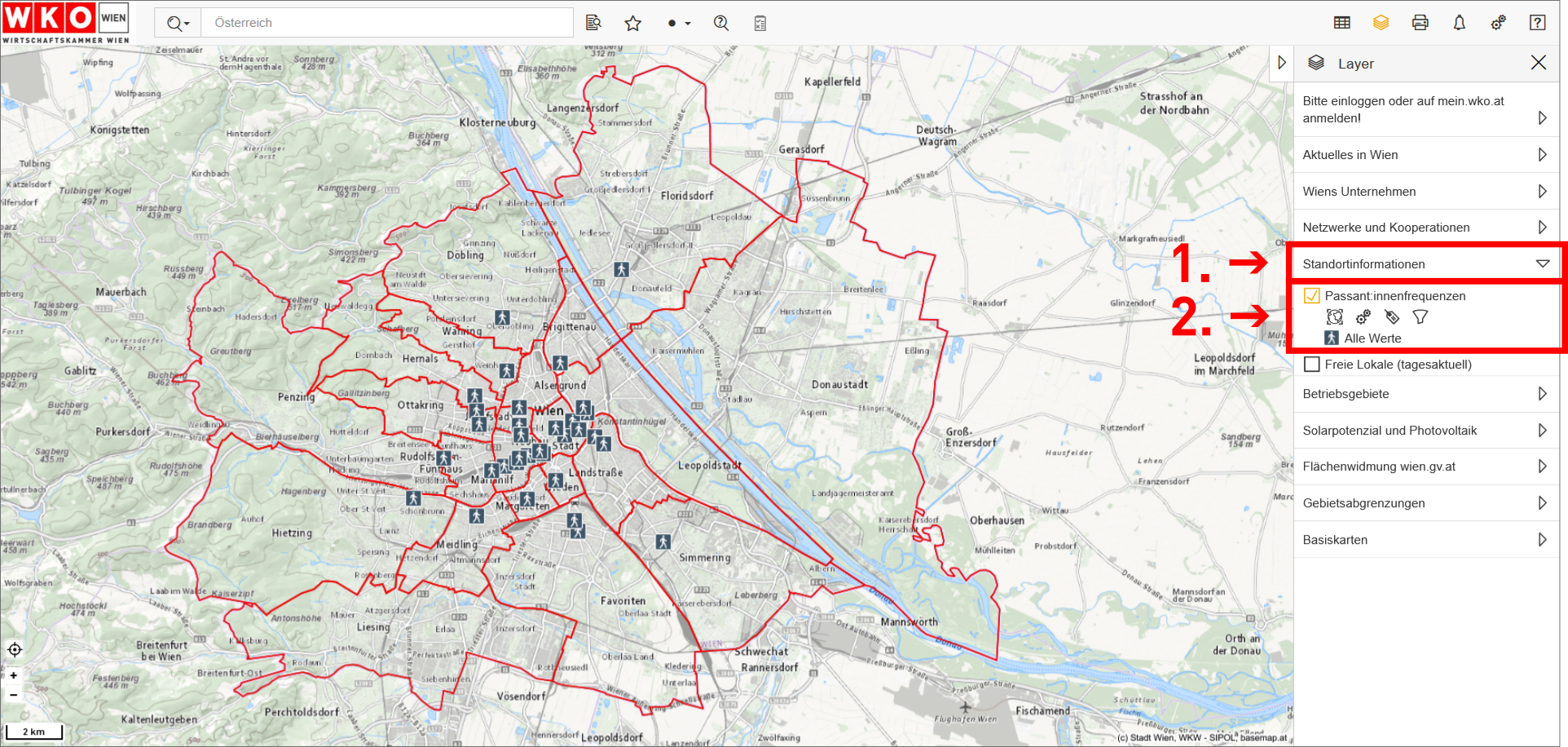Image resolution: width=1568 pixels, height=747 pixels.
Task: Uncheck the Passant:innenfrequenzen layer checkbox
Action: pyautogui.click(x=1311, y=296)
